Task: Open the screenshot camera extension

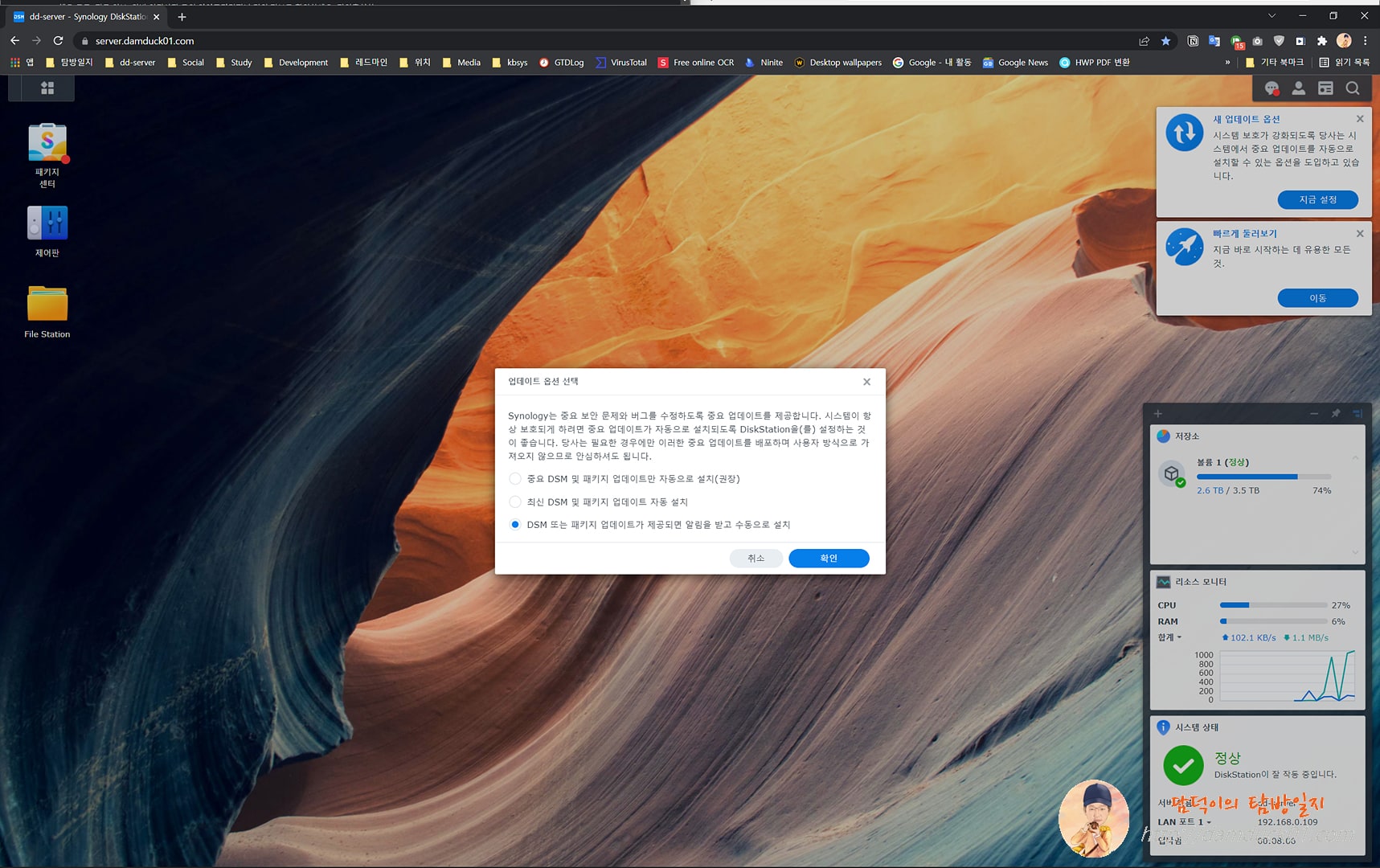Action: point(1258,41)
